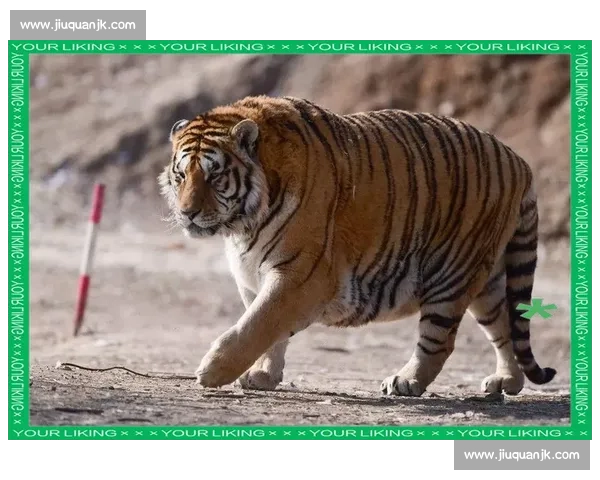600x480 pixels.
Task: Open the top-left www.jiuquanjk.com link
Action: 77,24
